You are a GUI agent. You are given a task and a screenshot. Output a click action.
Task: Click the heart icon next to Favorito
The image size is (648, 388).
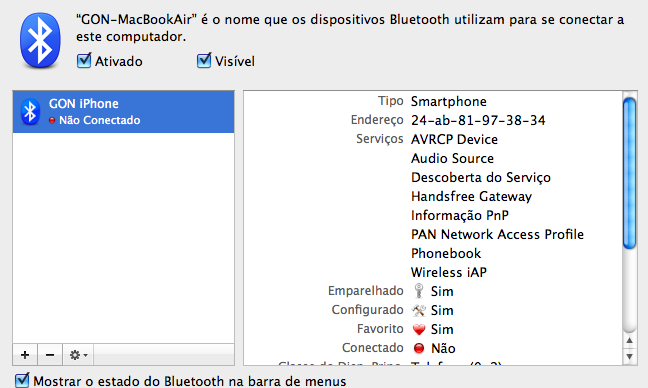[419, 329]
